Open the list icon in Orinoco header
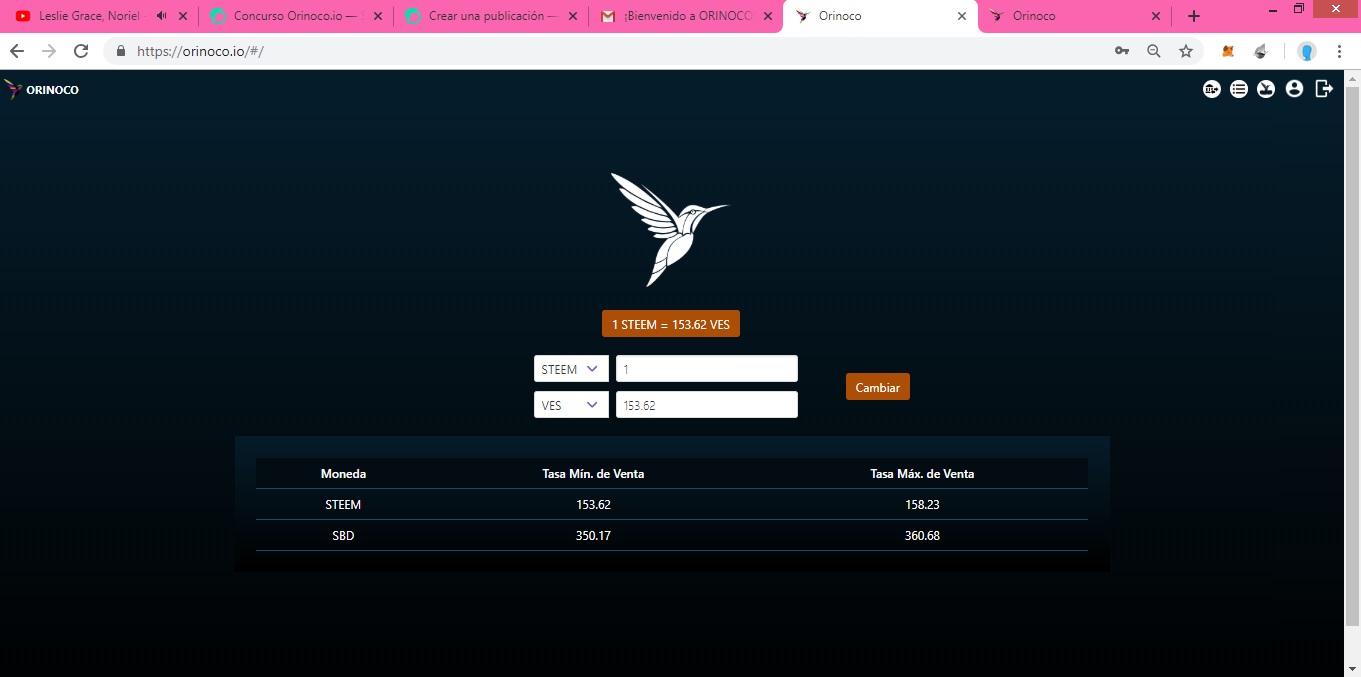 pyautogui.click(x=1239, y=89)
